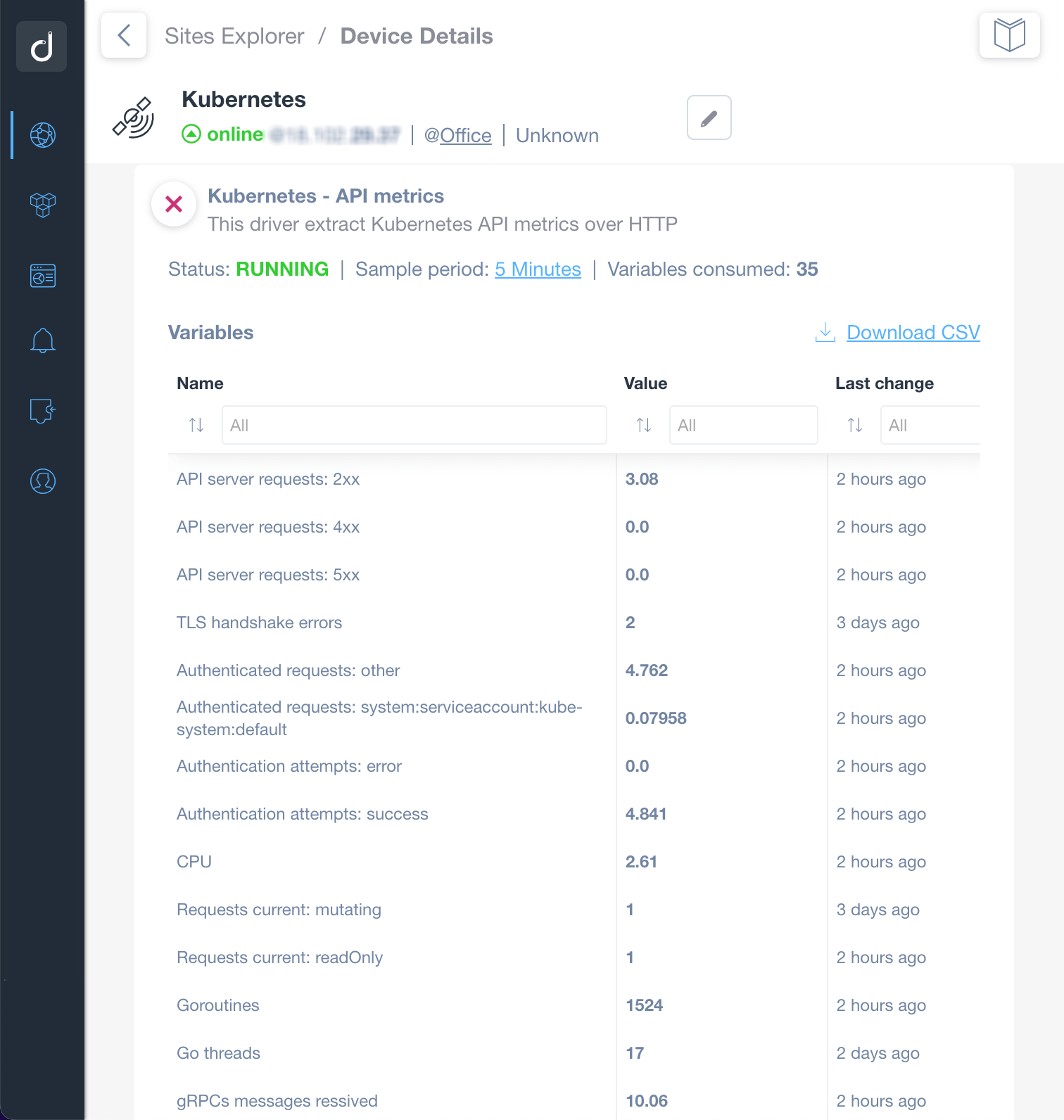Go back with the chevron button
The image size is (1064, 1120).
[124, 35]
